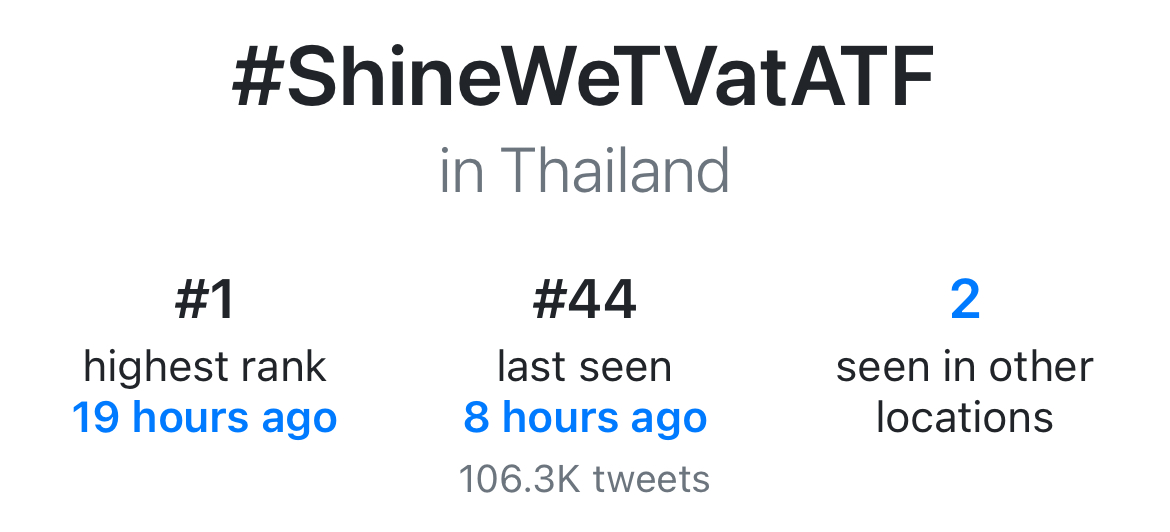Open the "8 hours ago" link
The height and width of the screenshot is (532, 1170).
click(x=585, y=418)
